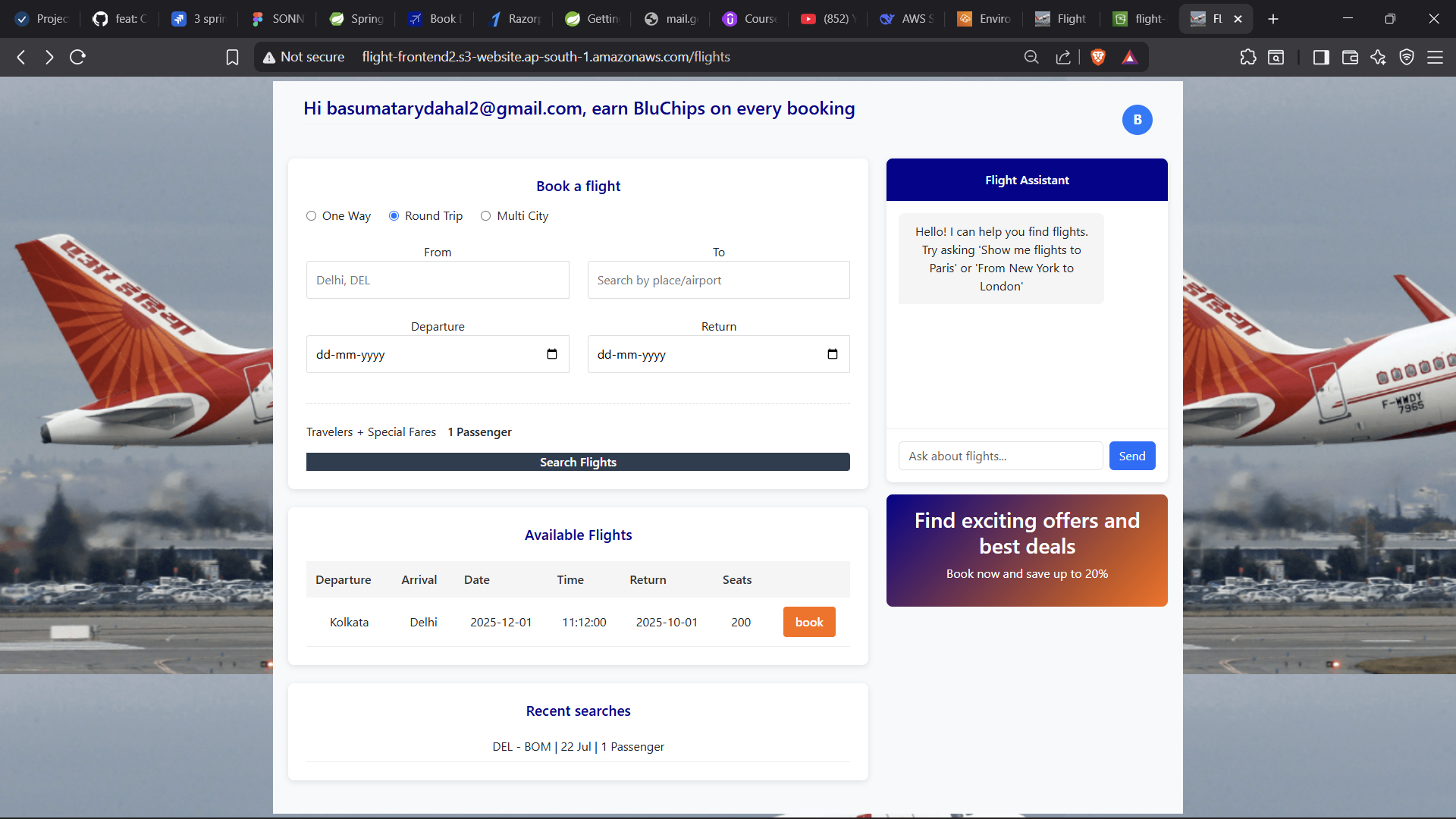Switch to the SONN Figma tab

278,19
